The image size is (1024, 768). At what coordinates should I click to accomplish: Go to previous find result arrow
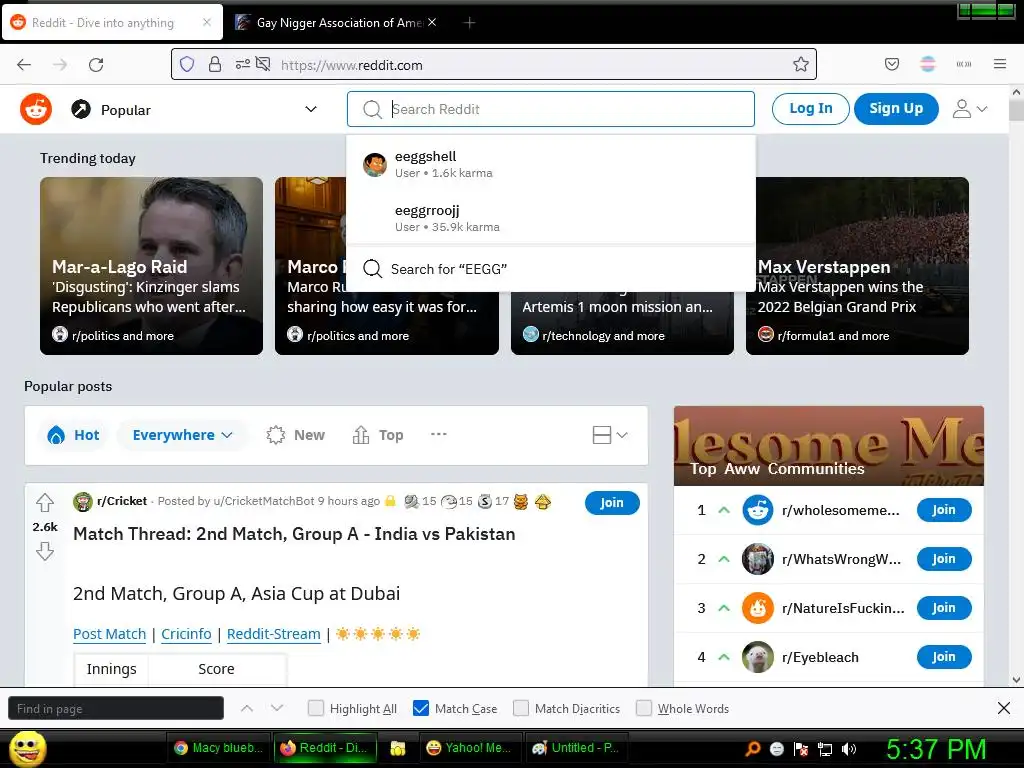click(x=247, y=708)
